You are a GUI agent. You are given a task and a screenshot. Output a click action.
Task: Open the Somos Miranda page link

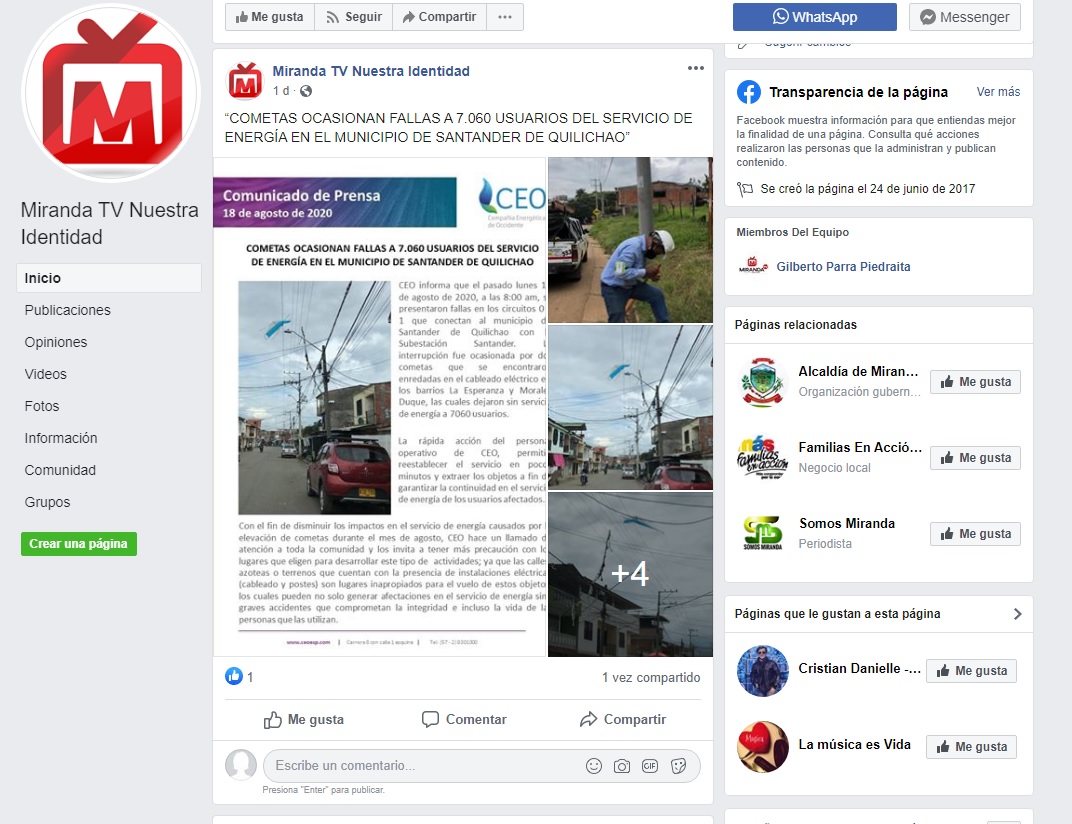coord(846,523)
